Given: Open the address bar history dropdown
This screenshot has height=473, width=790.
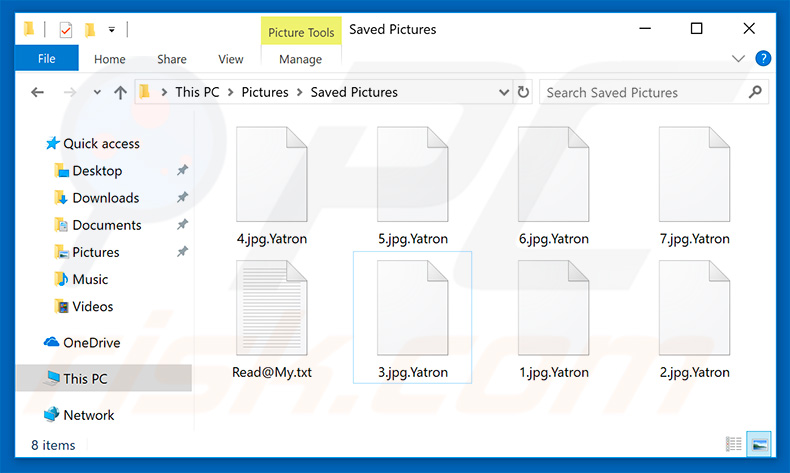Looking at the screenshot, I should point(503,92).
